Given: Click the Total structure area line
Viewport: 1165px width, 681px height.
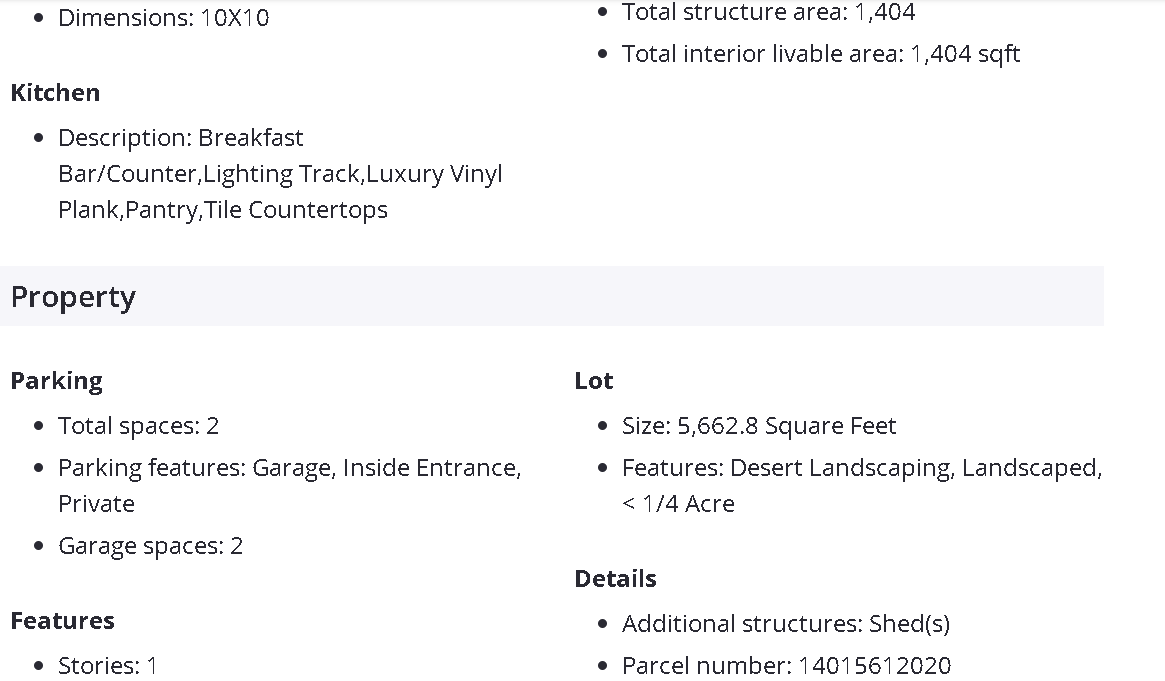Looking at the screenshot, I should 768,13.
